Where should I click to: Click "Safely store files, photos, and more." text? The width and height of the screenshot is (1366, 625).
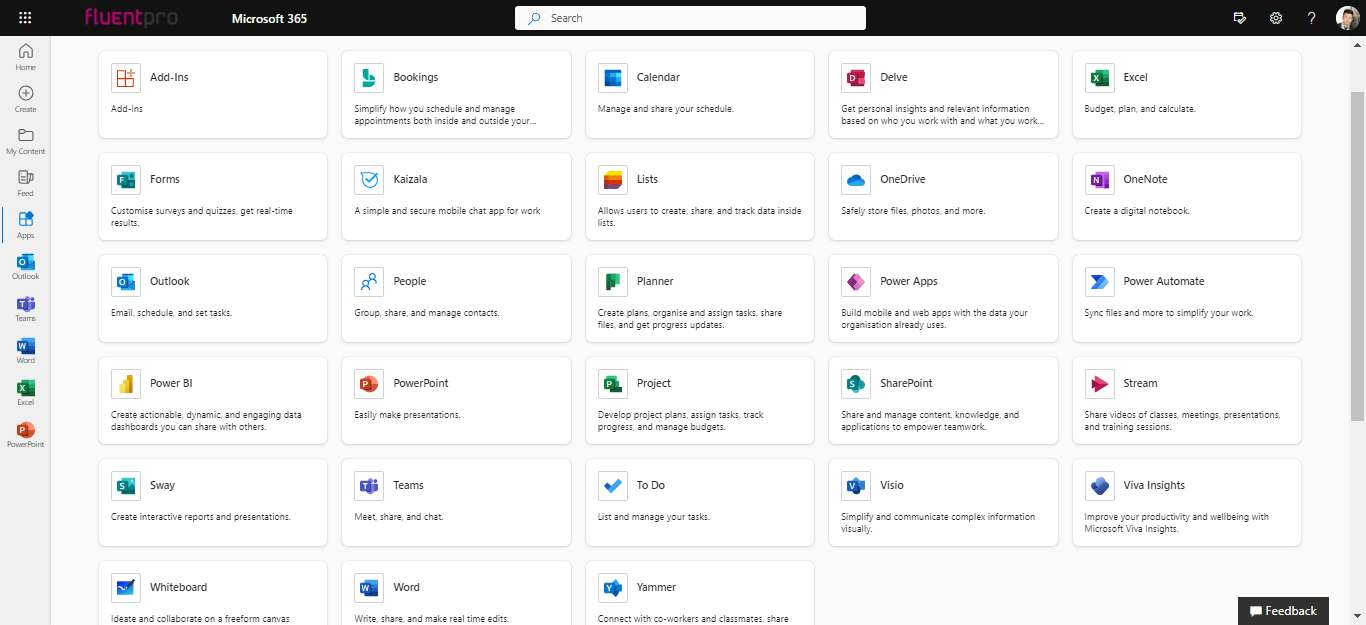(913, 211)
